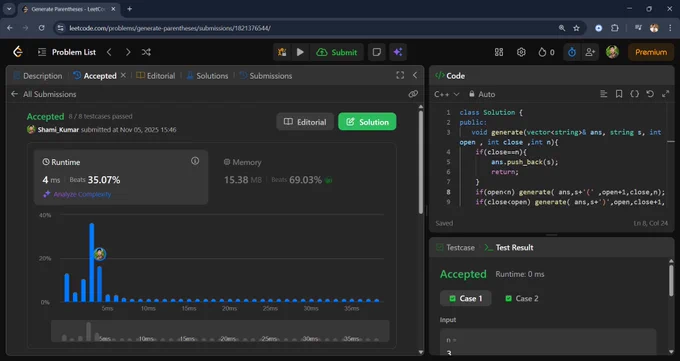Open the Problem List panel

pos(67,52)
